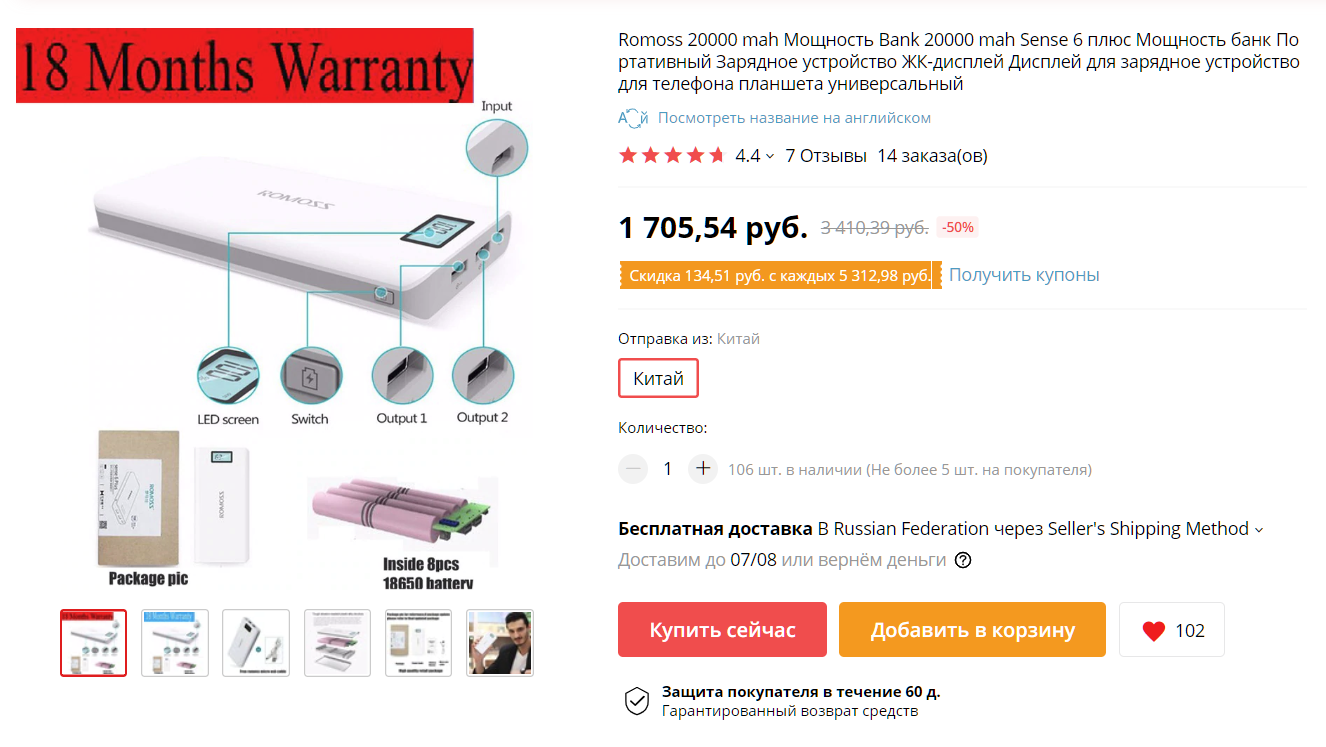
Task: Click the translate icon beside the English title link
Action: tap(633, 118)
